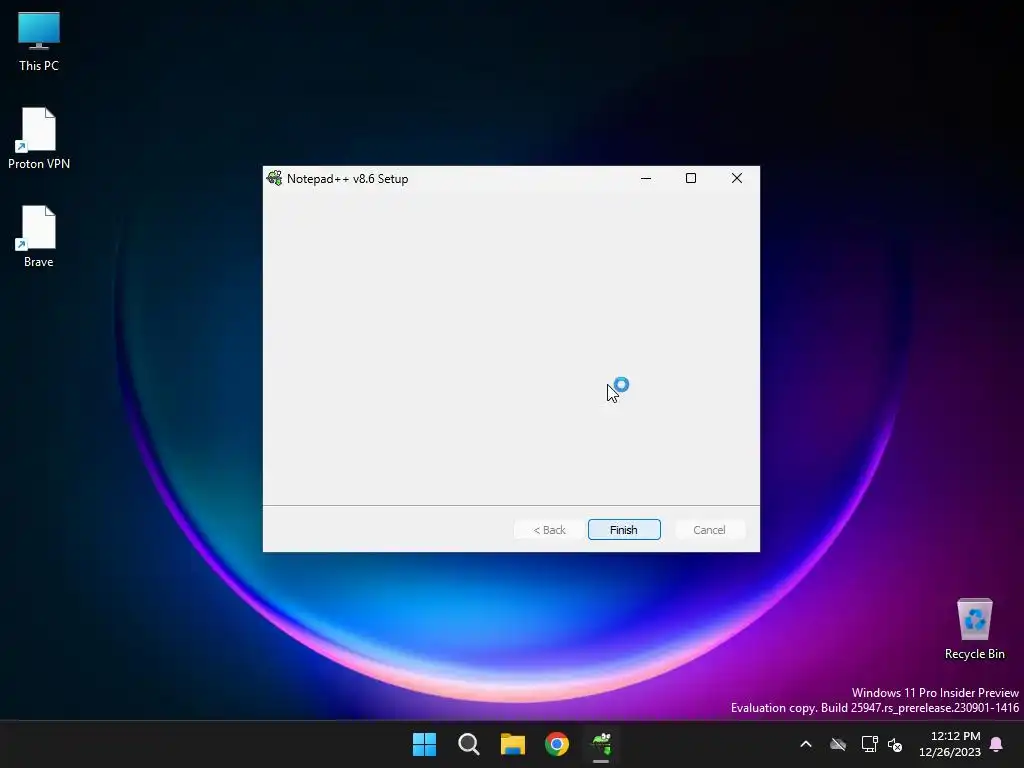Open the clock showing 12:12 PM
This screenshot has width=1024, height=768.
(x=950, y=744)
